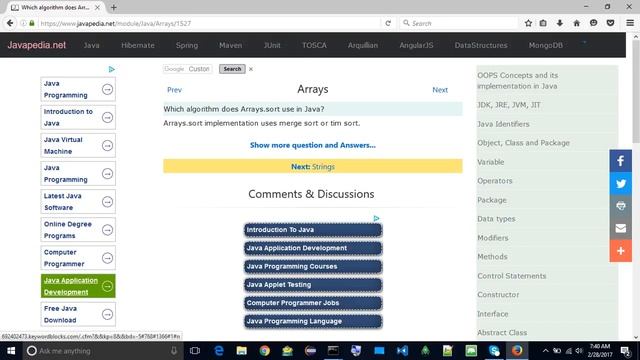Image resolution: width=640 pixels, height=360 pixels.
Task: Switch to Firefox in the taskbar
Action: coord(517,351)
